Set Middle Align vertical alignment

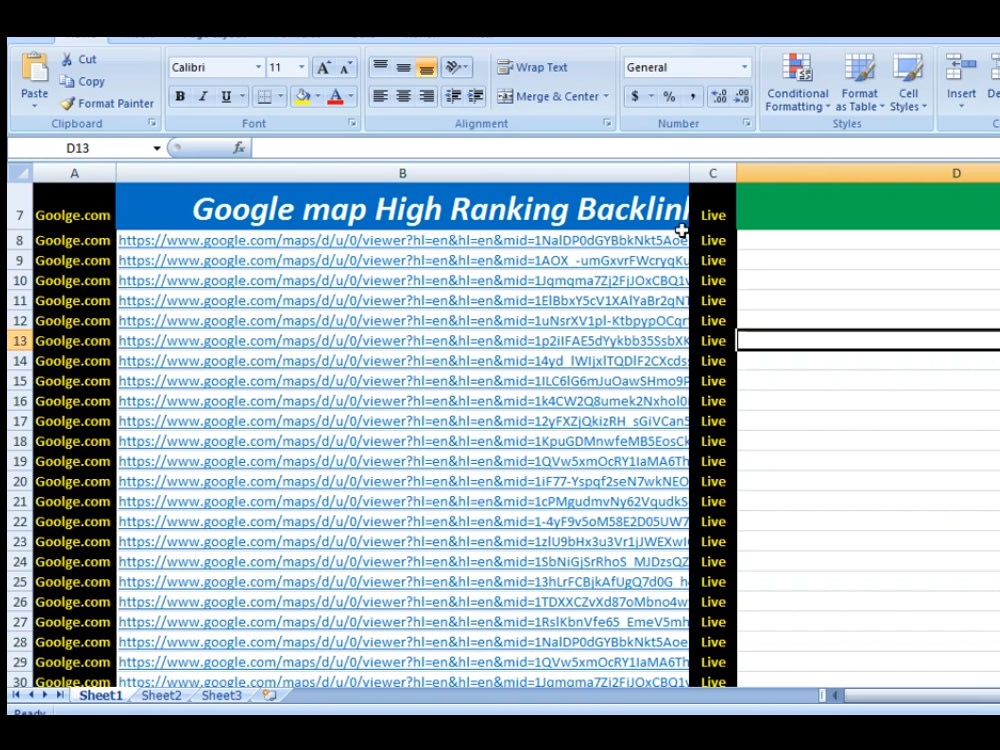(x=403, y=66)
